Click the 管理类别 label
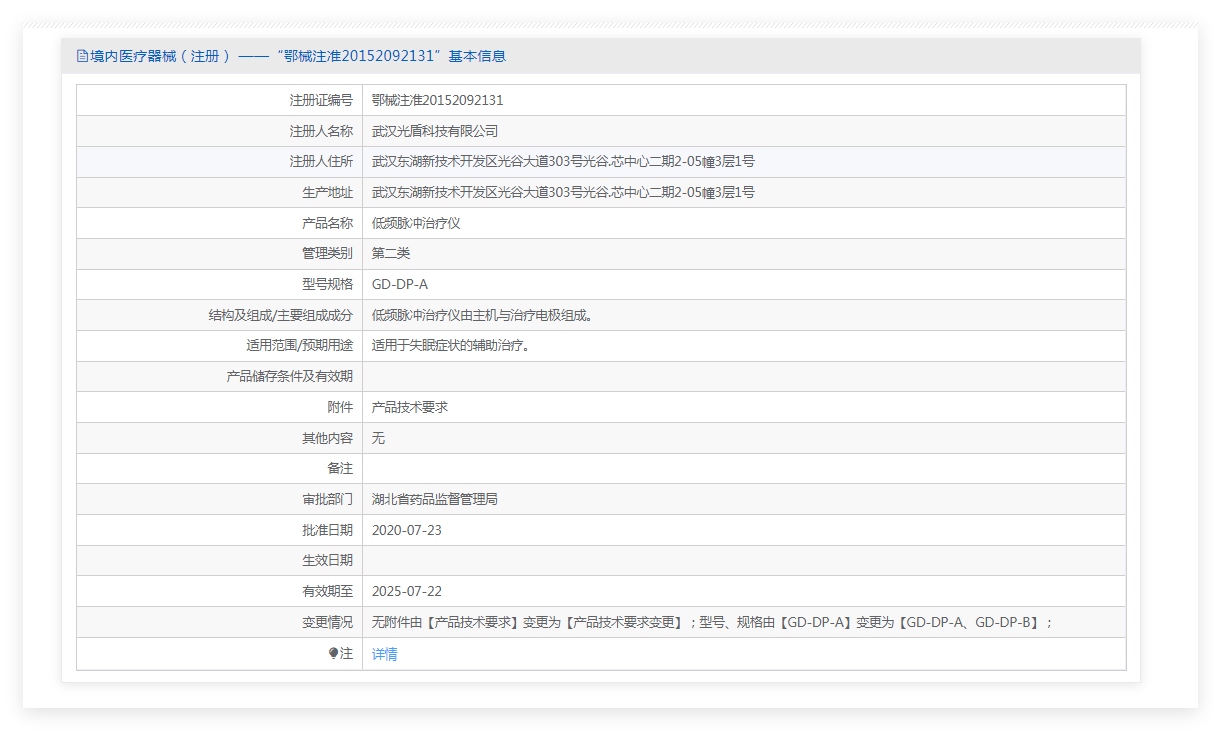Image resolution: width=1221 pixels, height=731 pixels. click(x=327, y=253)
